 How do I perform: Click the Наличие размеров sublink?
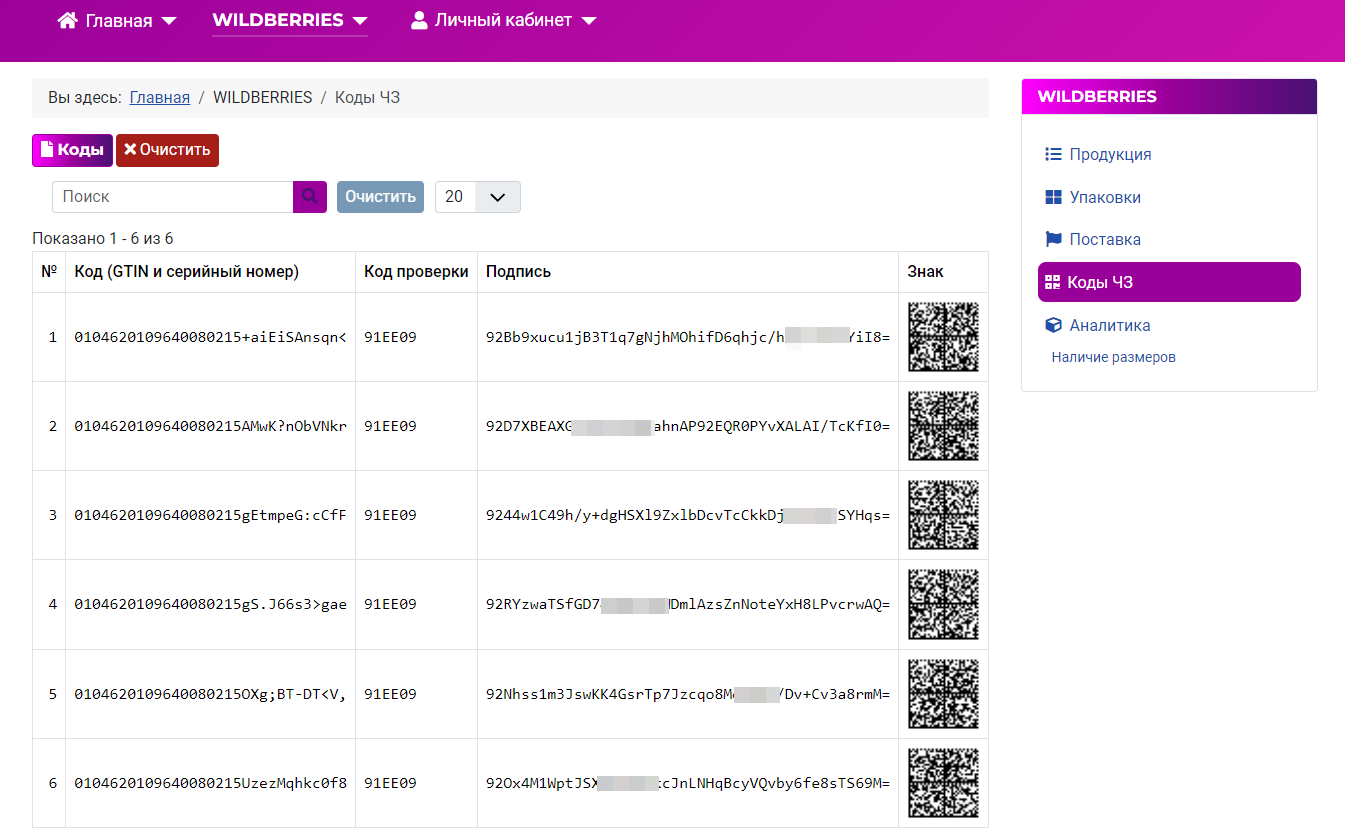pos(1113,357)
